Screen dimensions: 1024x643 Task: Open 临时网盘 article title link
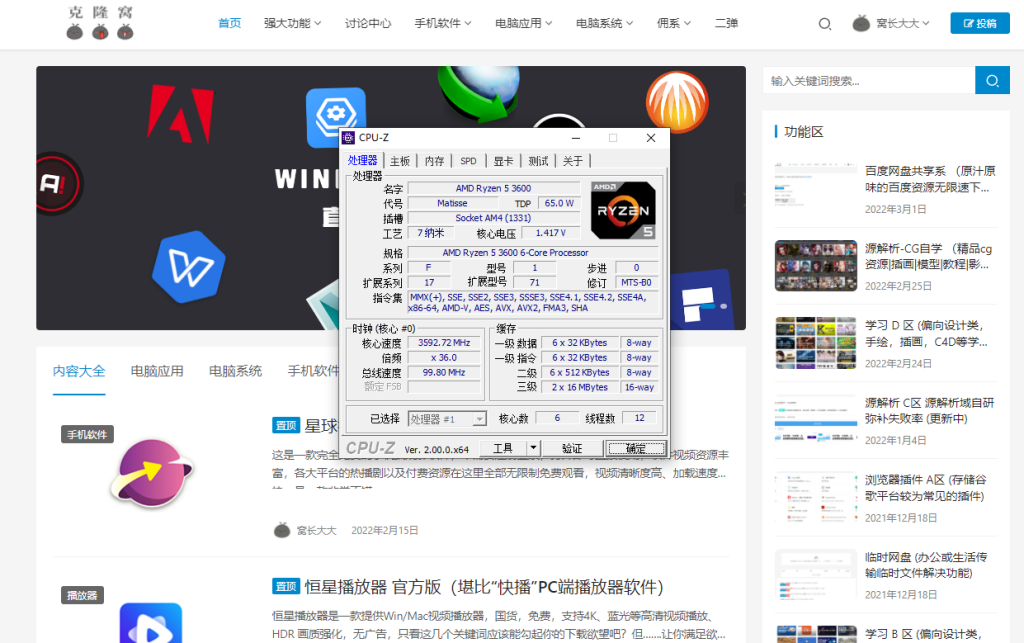(x=926, y=565)
